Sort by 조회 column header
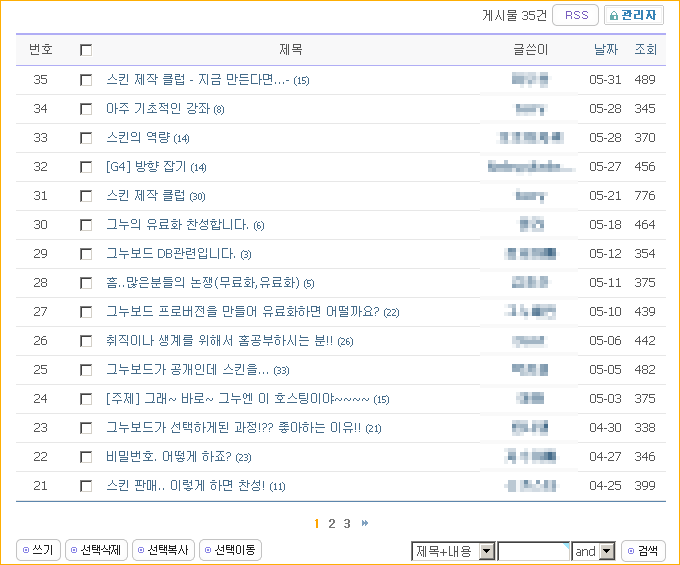The height and width of the screenshot is (565, 680). click(645, 49)
